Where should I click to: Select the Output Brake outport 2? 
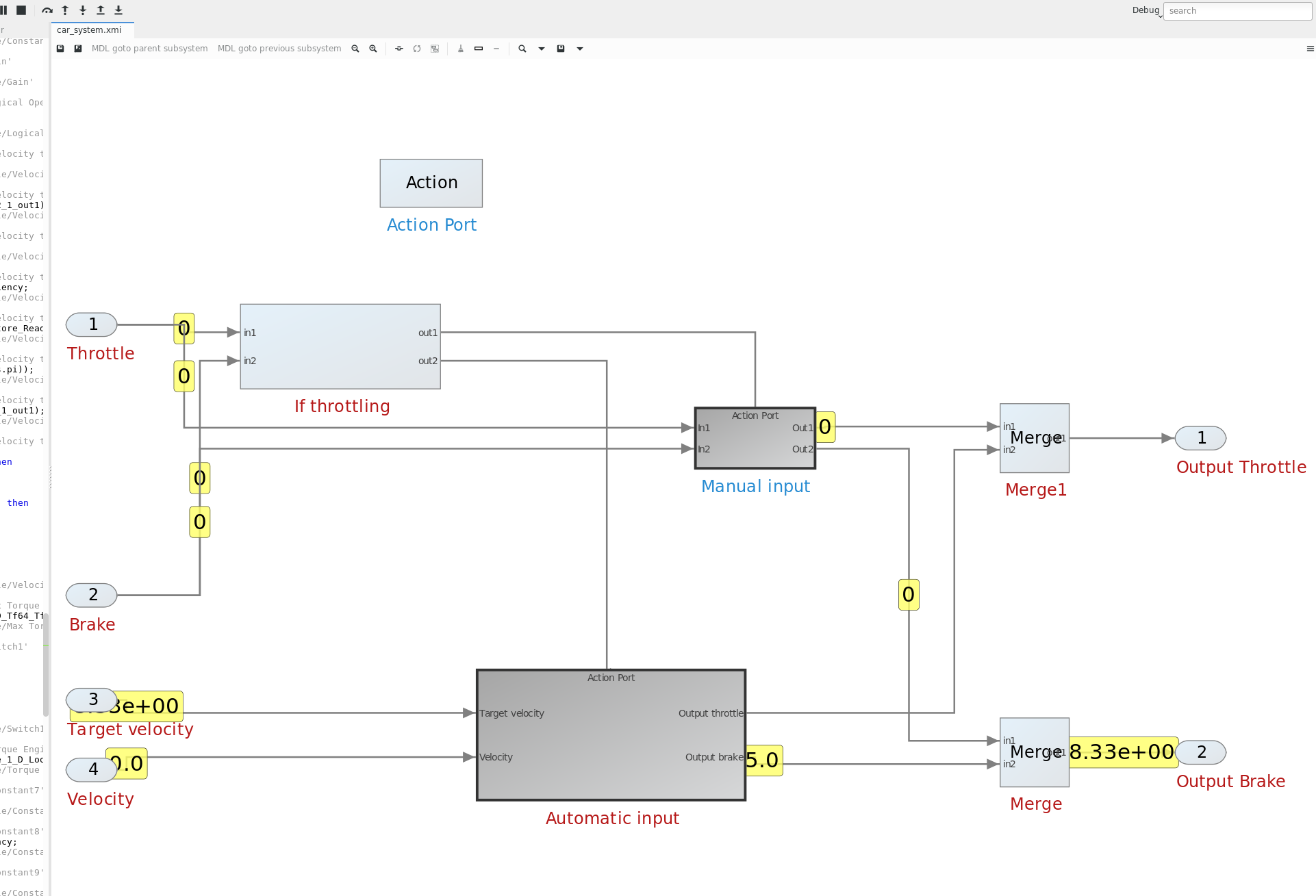pyautogui.click(x=1200, y=752)
